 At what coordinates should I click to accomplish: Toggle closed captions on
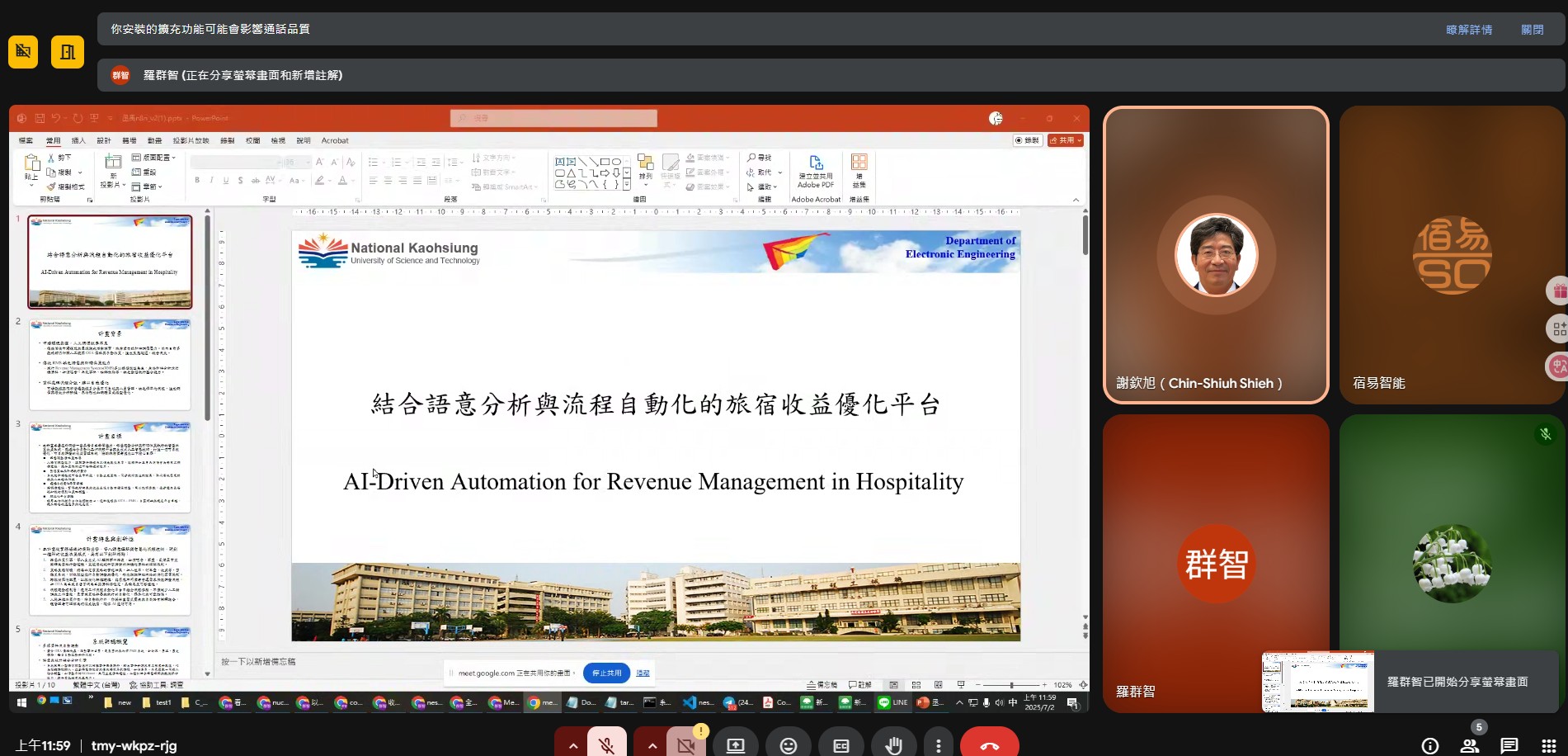841,745
